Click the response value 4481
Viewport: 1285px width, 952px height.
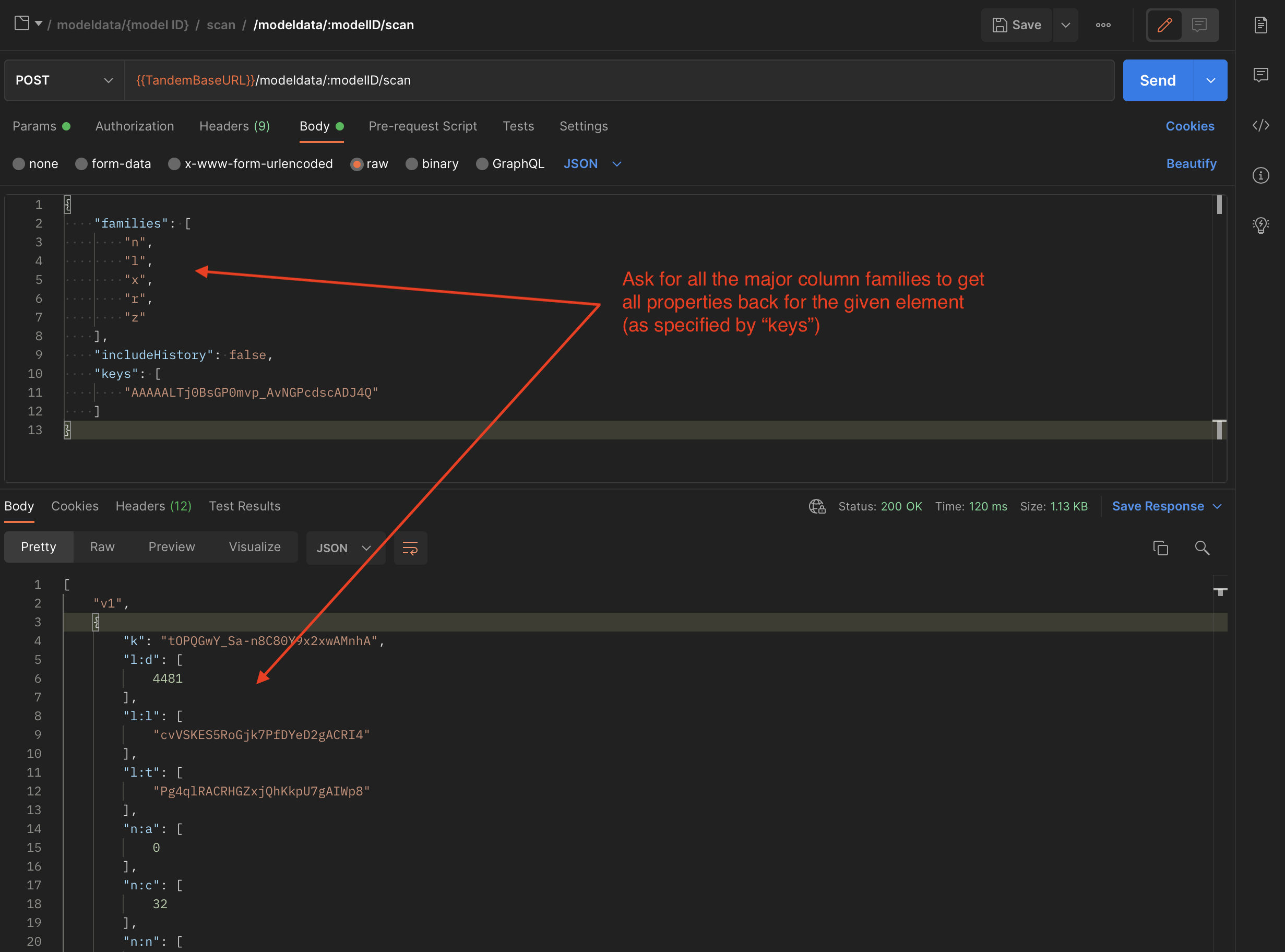(168, 679)
